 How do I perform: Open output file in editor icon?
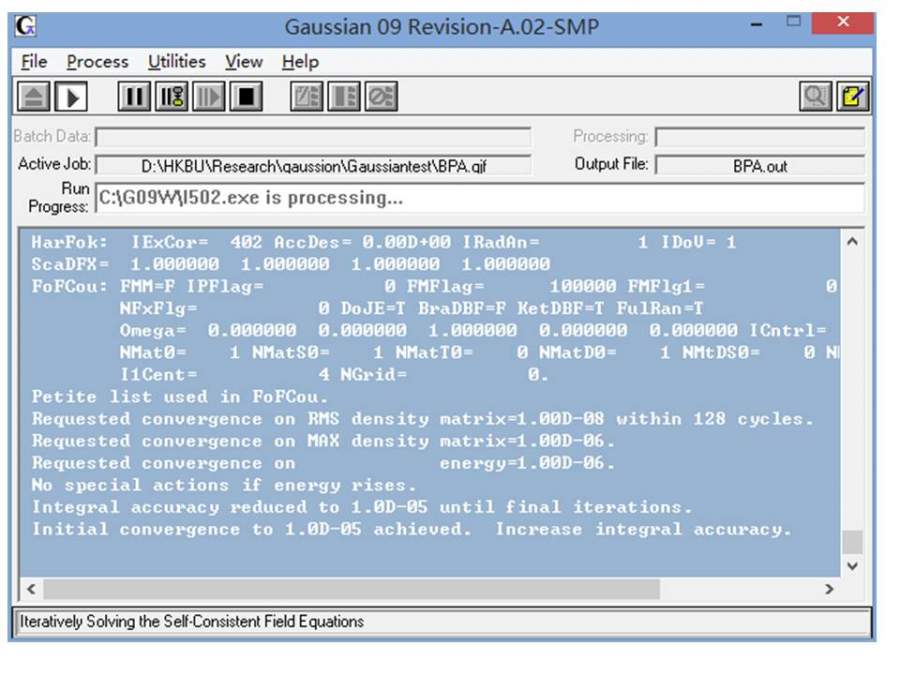pyautogui.click(x=853, y=96)
